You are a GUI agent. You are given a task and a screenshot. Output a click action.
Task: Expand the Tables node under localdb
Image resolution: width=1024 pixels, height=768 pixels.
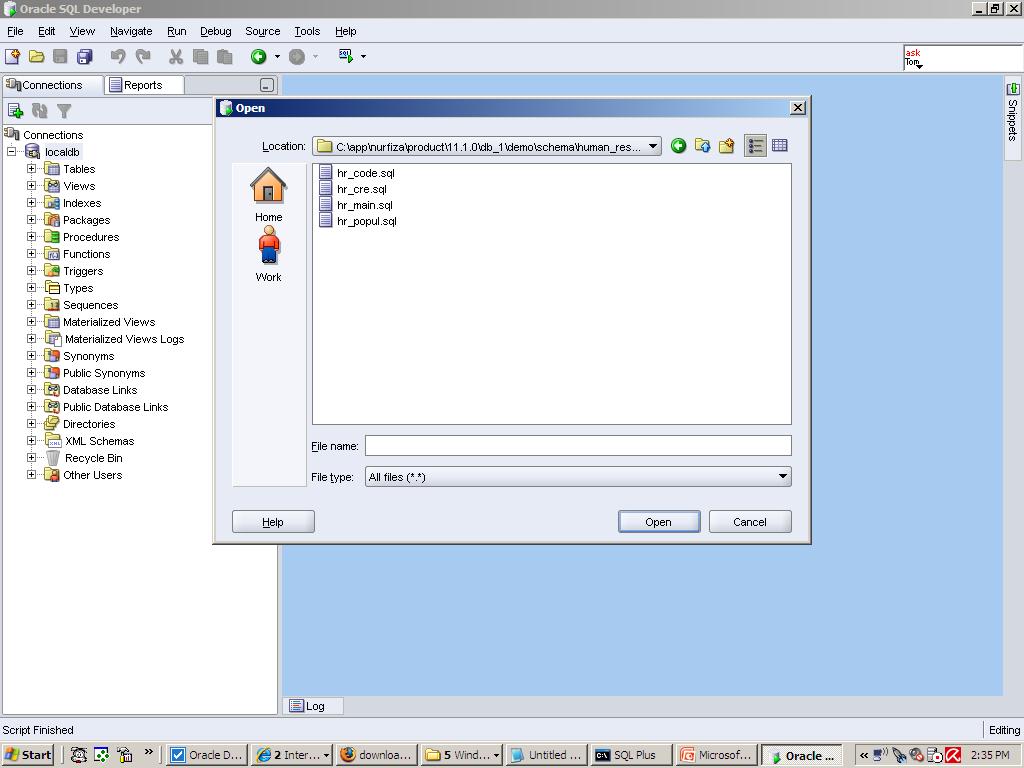click(x=31, y=168)
